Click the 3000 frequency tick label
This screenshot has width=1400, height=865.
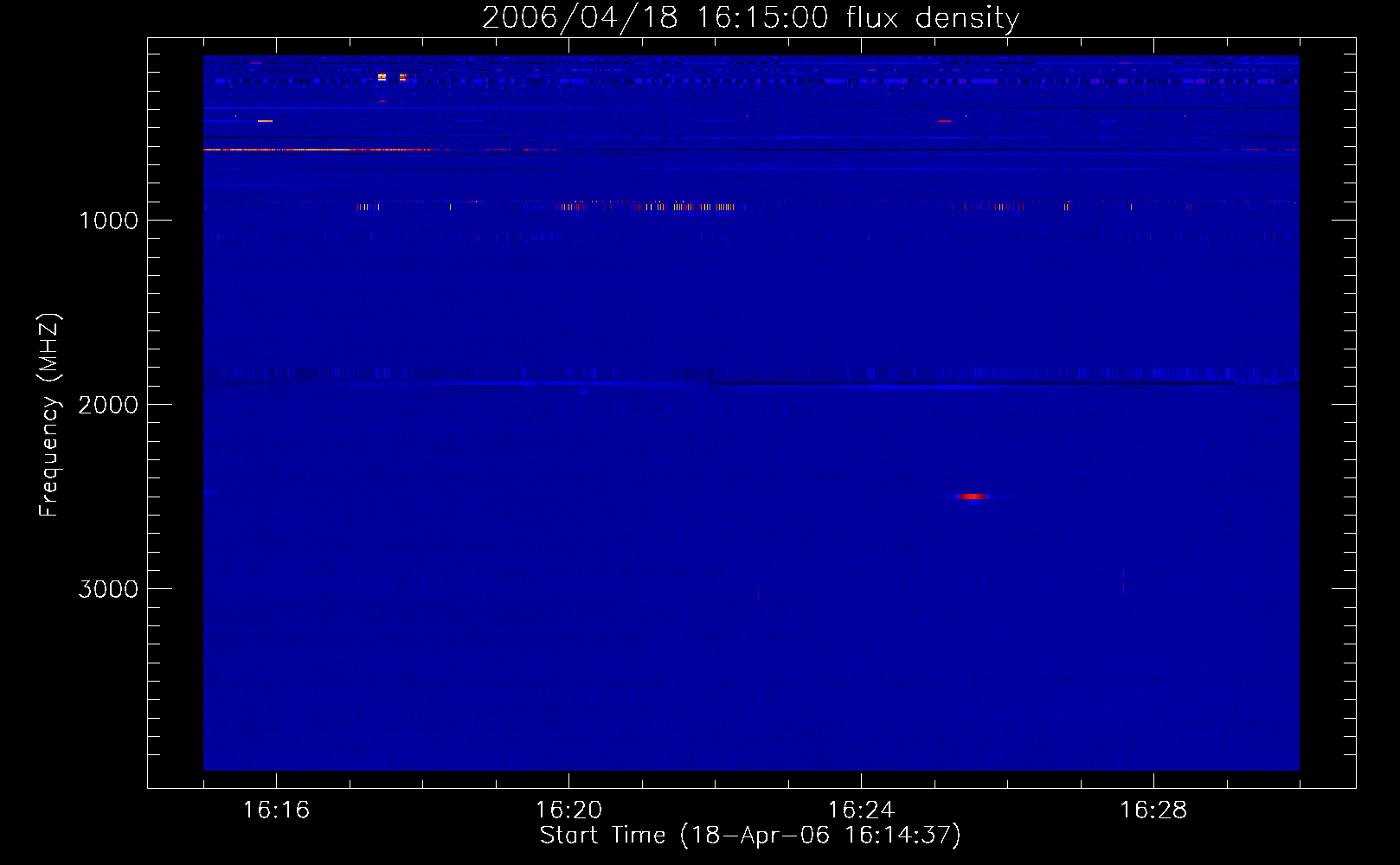pyautogui.click(x=108, y=589)
